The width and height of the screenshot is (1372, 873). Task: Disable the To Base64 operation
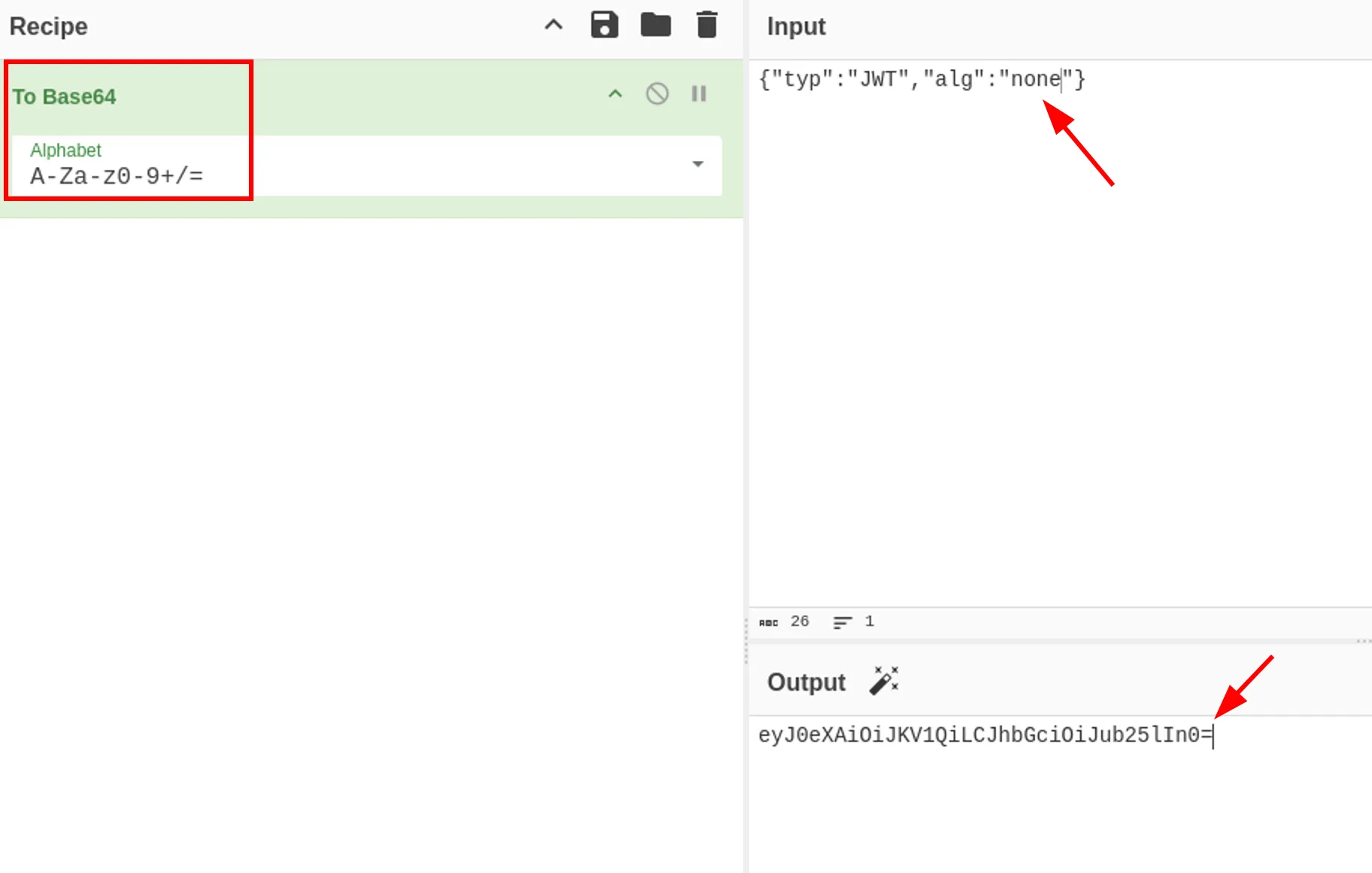657,94
